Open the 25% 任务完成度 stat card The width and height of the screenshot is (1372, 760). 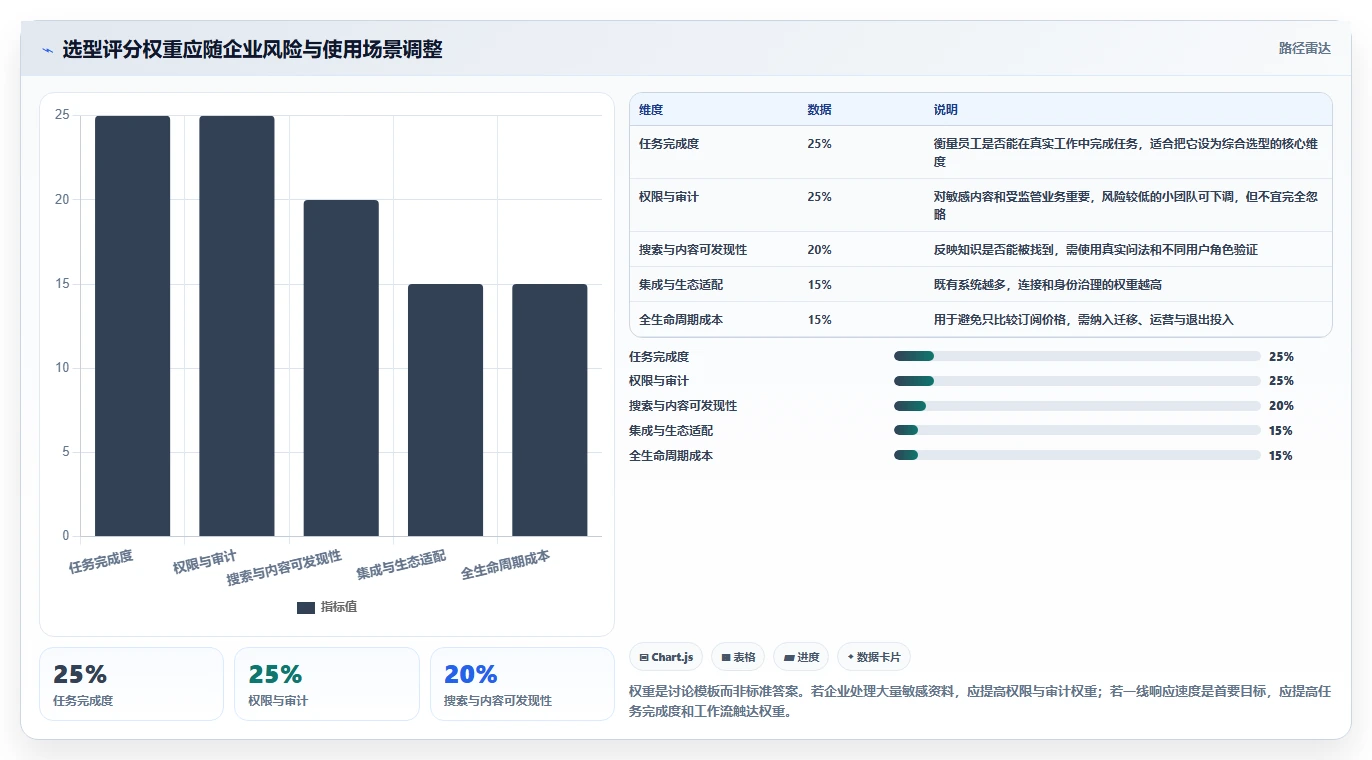[x=131, y=684]
